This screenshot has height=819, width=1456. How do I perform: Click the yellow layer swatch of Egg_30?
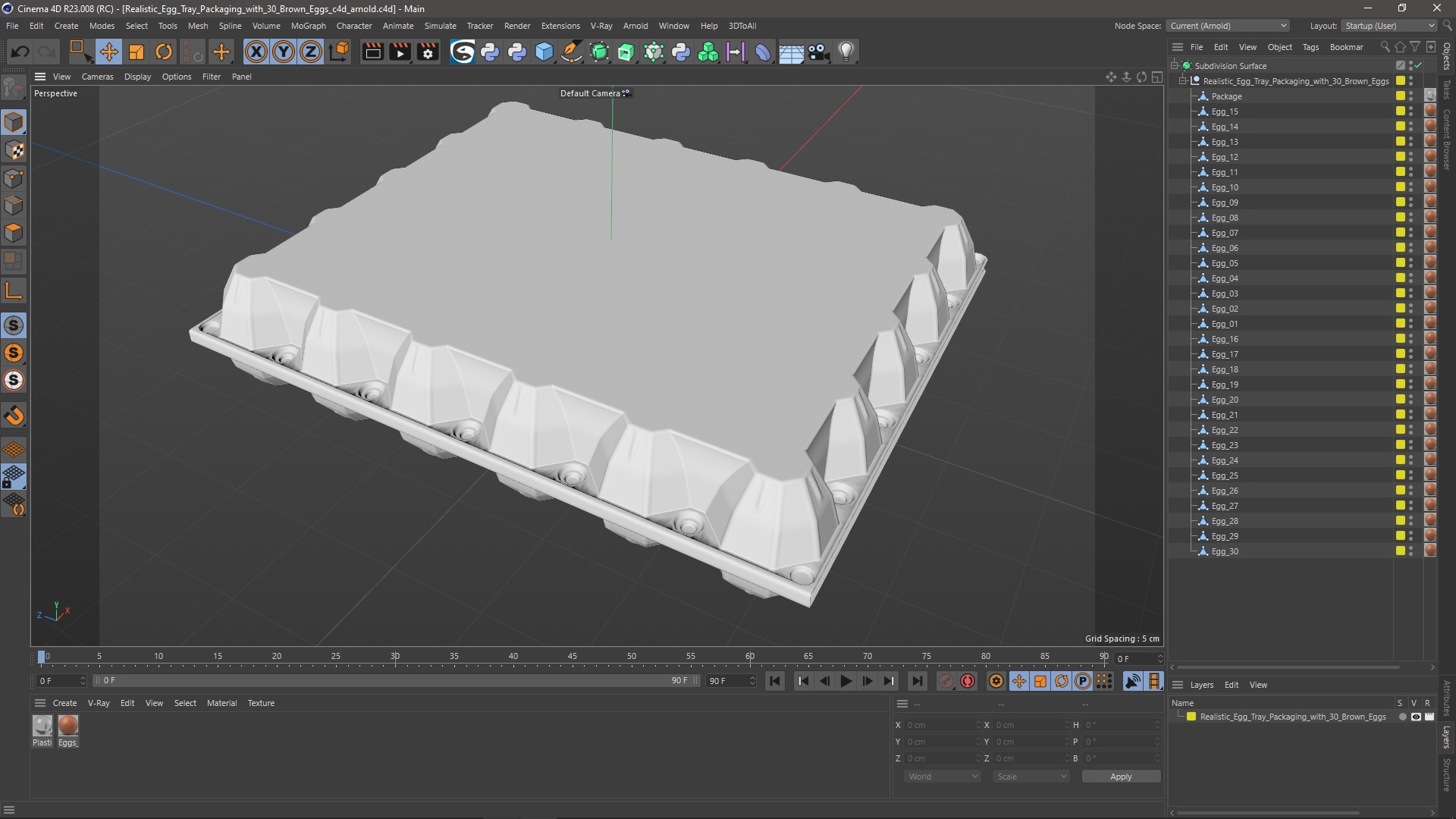1400,551
